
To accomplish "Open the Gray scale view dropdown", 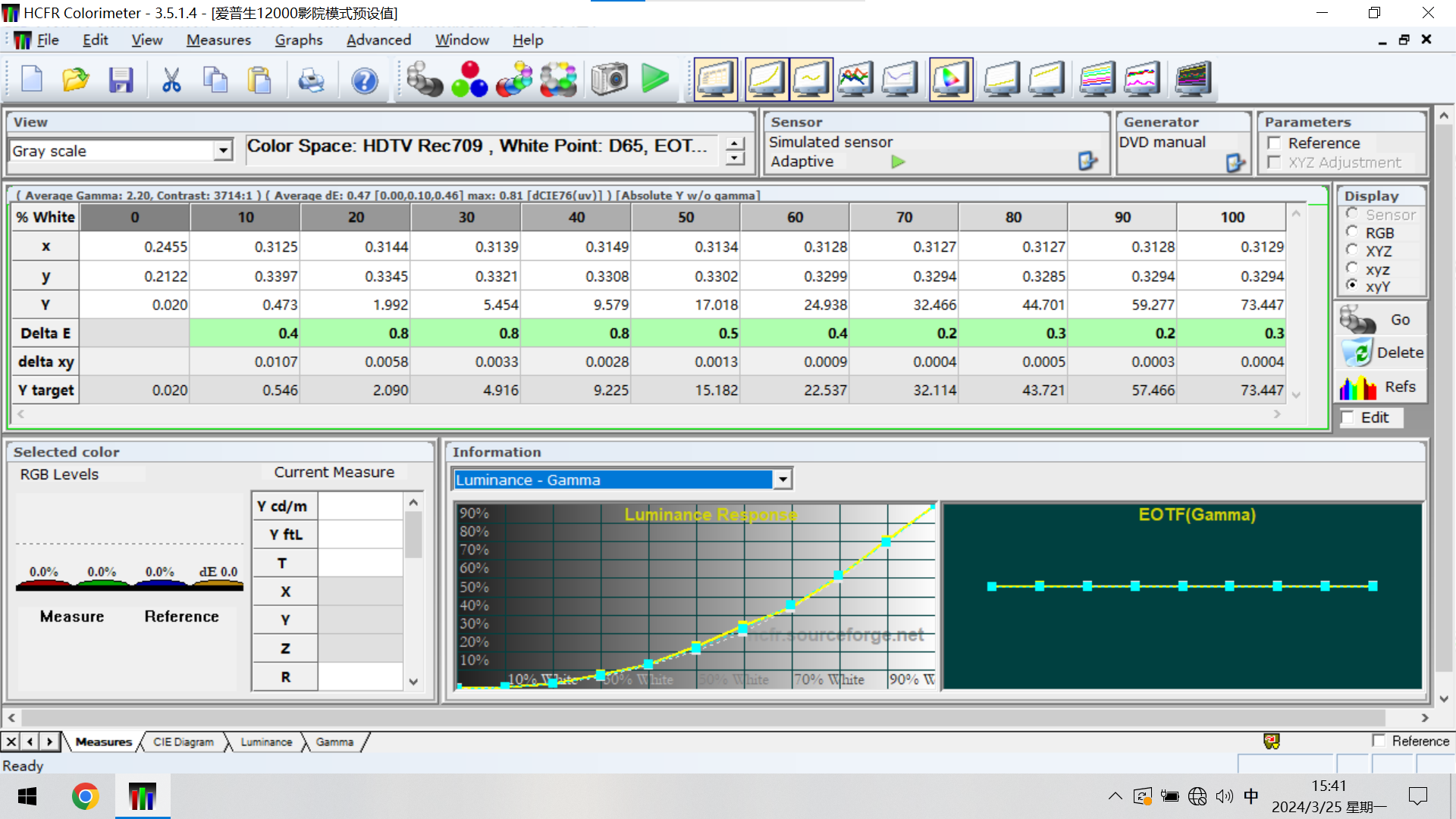I will tap(222, 151).
